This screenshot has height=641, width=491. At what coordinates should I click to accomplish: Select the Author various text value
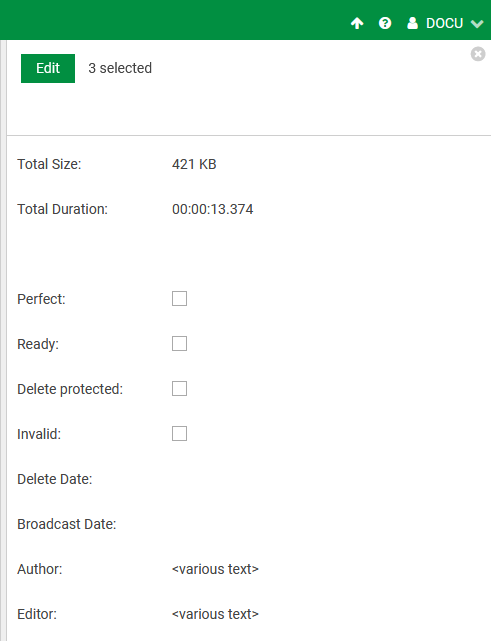215,569
